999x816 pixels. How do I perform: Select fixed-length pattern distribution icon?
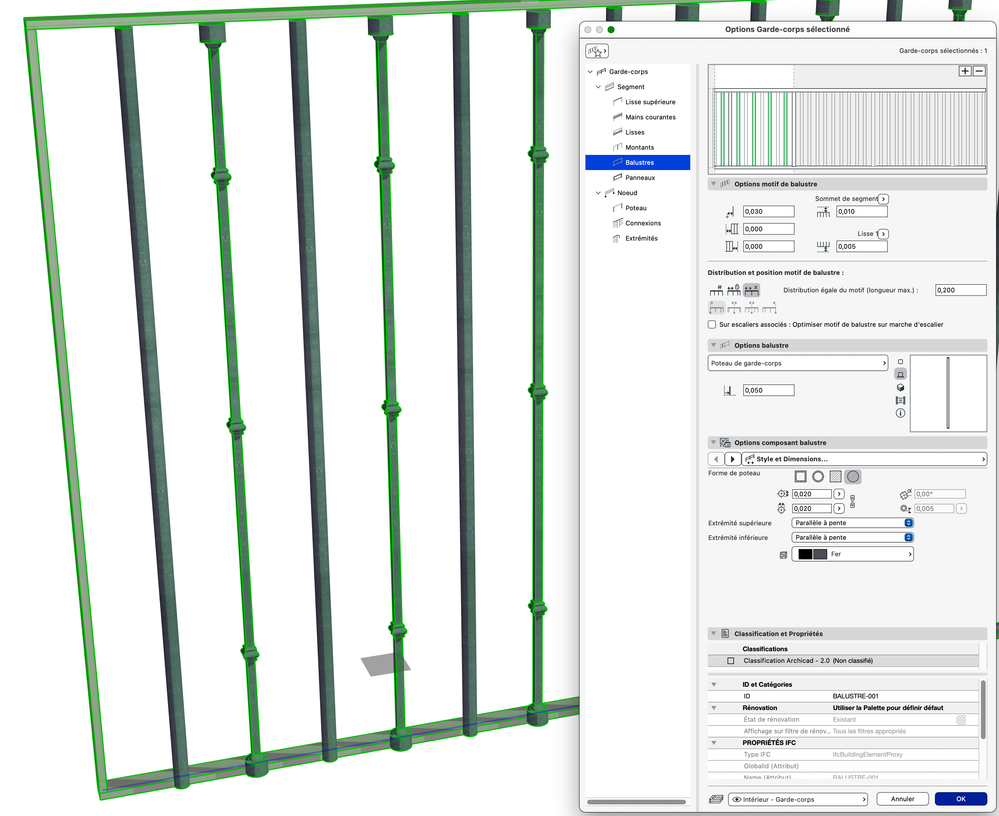(734, 290)
